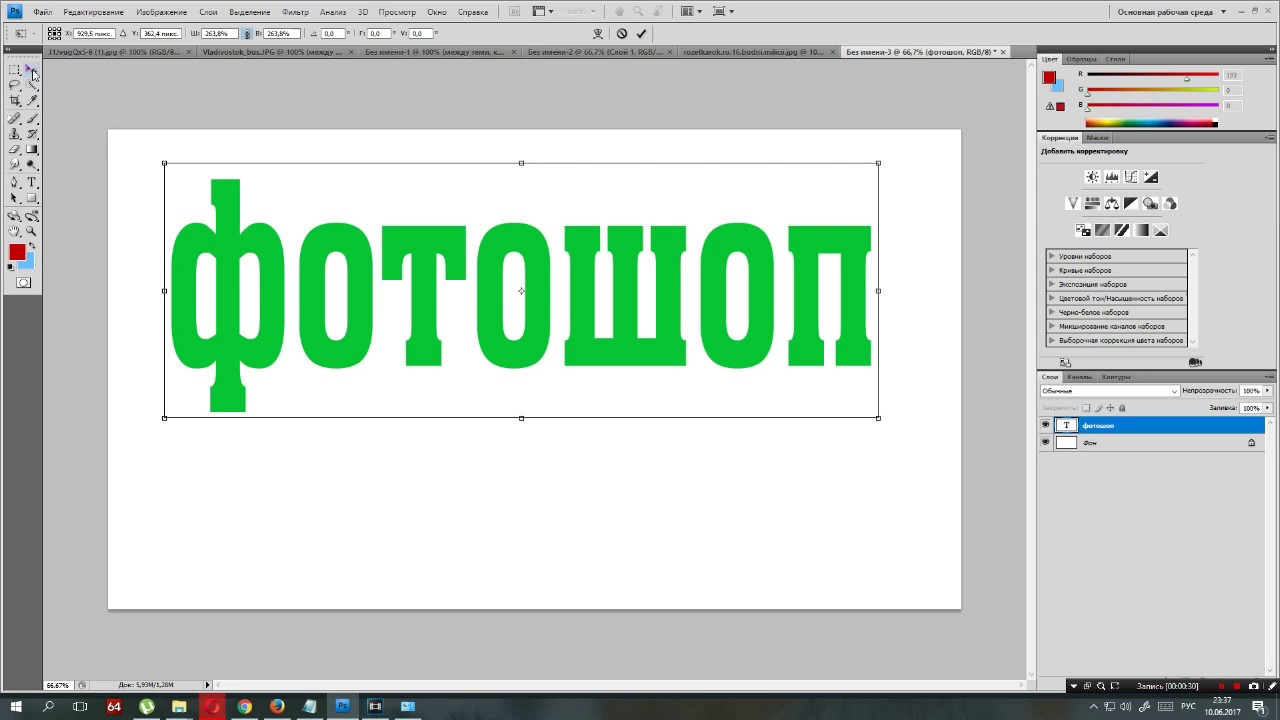The height and width of the screenshot is (720, 1280).
Task: Enable Quick Mask mode
Action: [23, 283]
